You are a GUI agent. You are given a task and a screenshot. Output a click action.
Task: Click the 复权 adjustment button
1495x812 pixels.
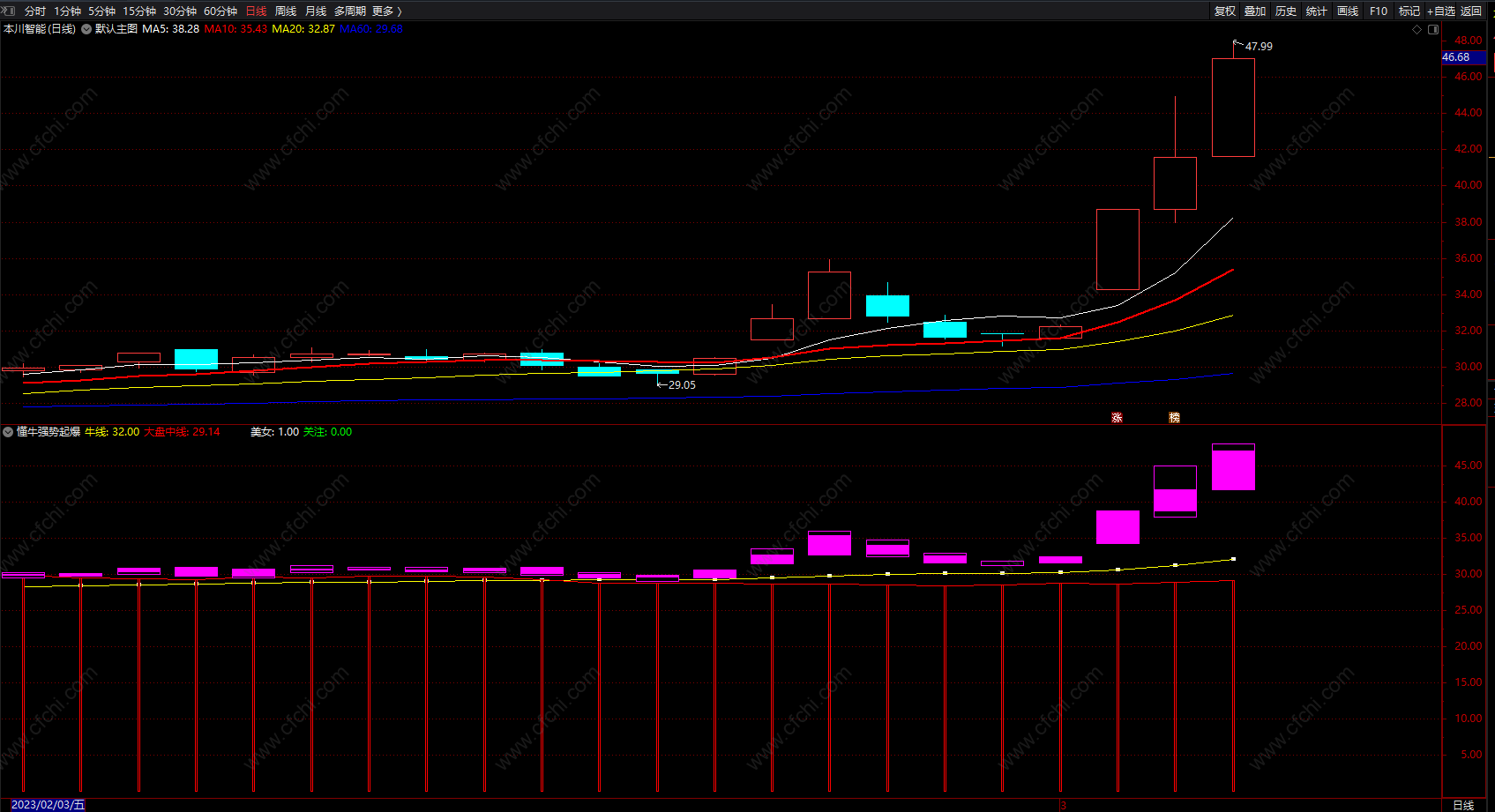point(1225,11)
